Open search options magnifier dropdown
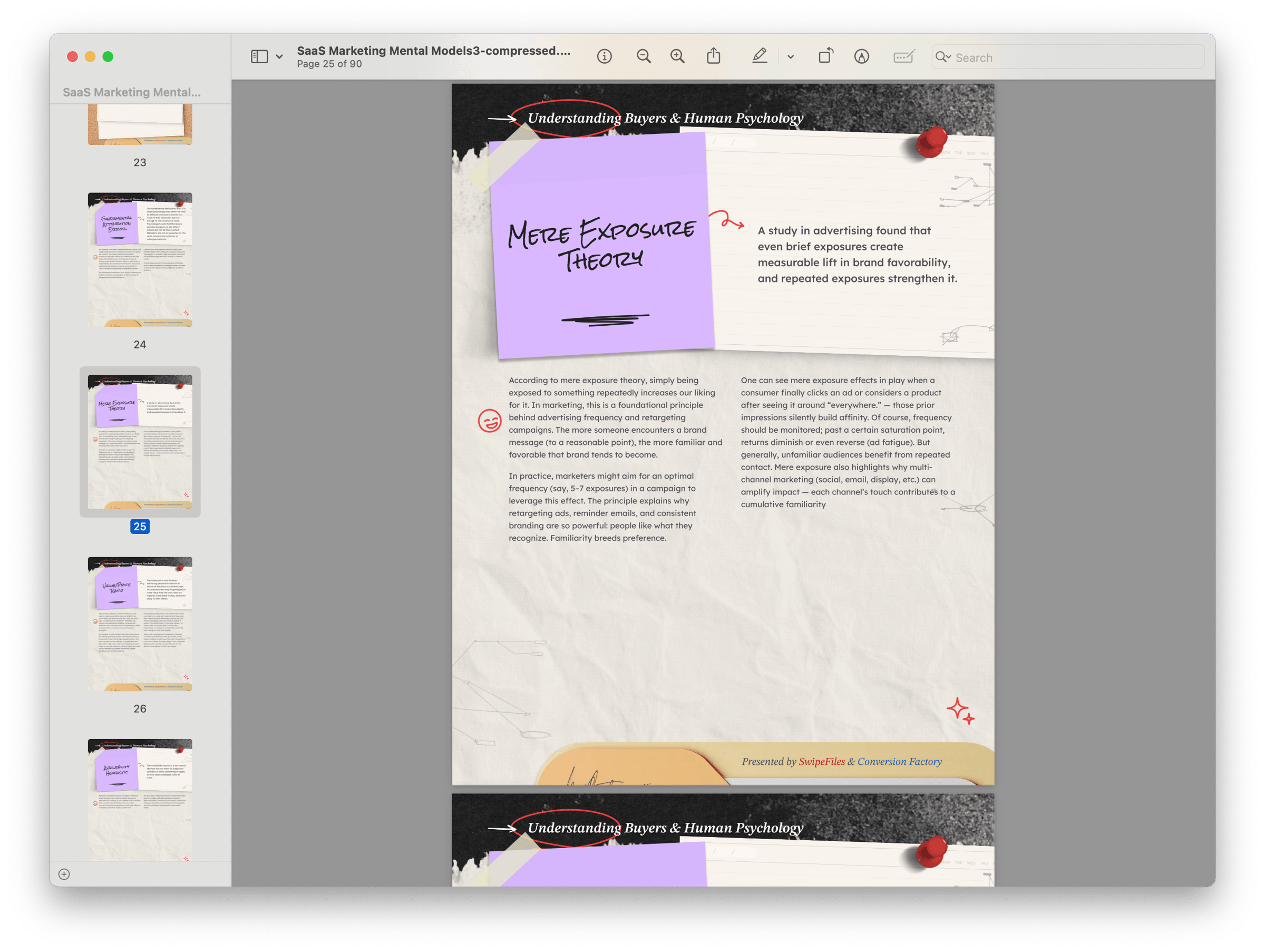 [x=942, y=56]
